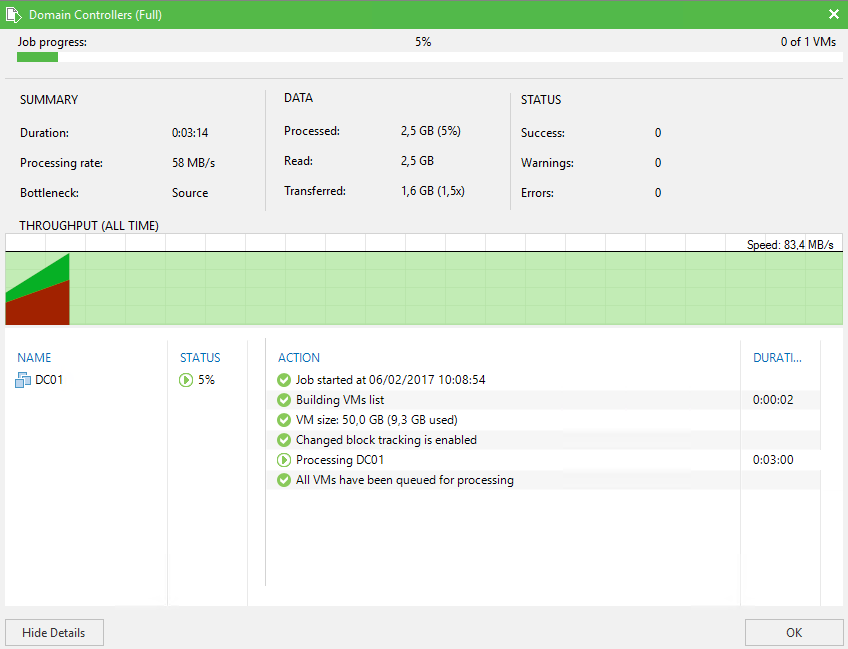Click success checkmark next to VM size
848x649 pixels.
284,420
